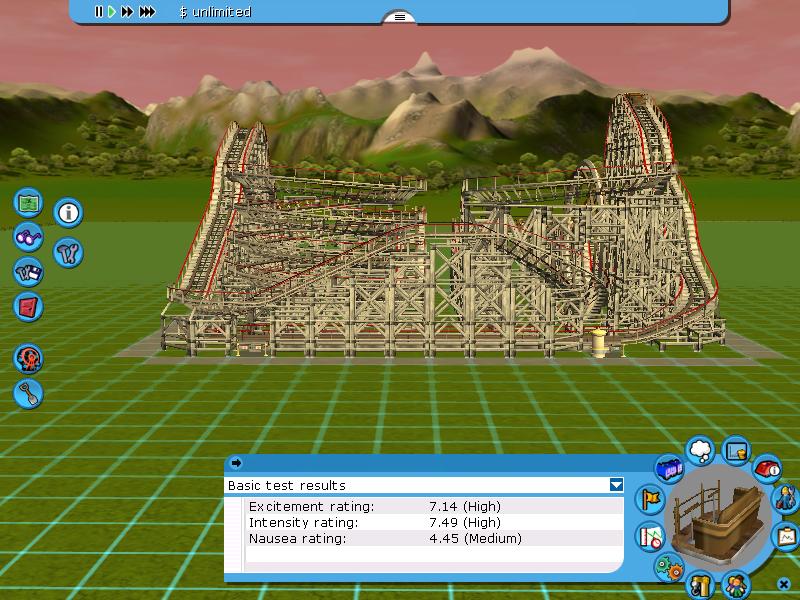This screenshot has width=800, height=600.
Task: Click the yellow flag icon
Action: pos(650,499)
